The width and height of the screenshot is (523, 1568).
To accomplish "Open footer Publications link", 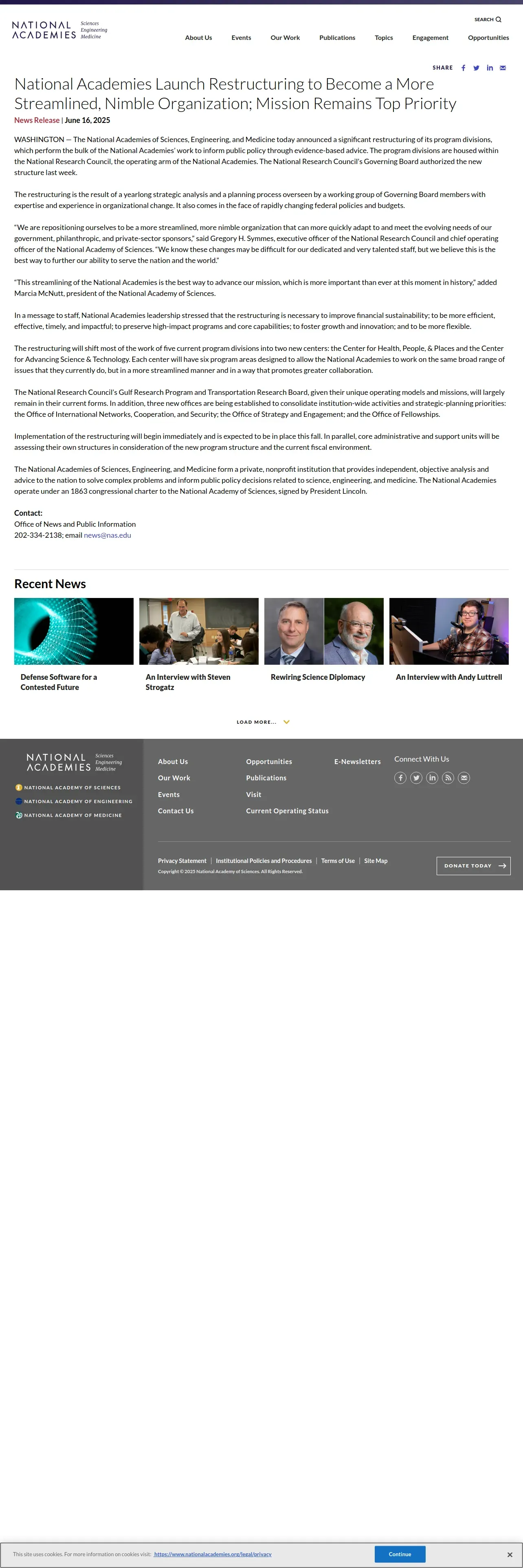I will click(x=266, y=778).
